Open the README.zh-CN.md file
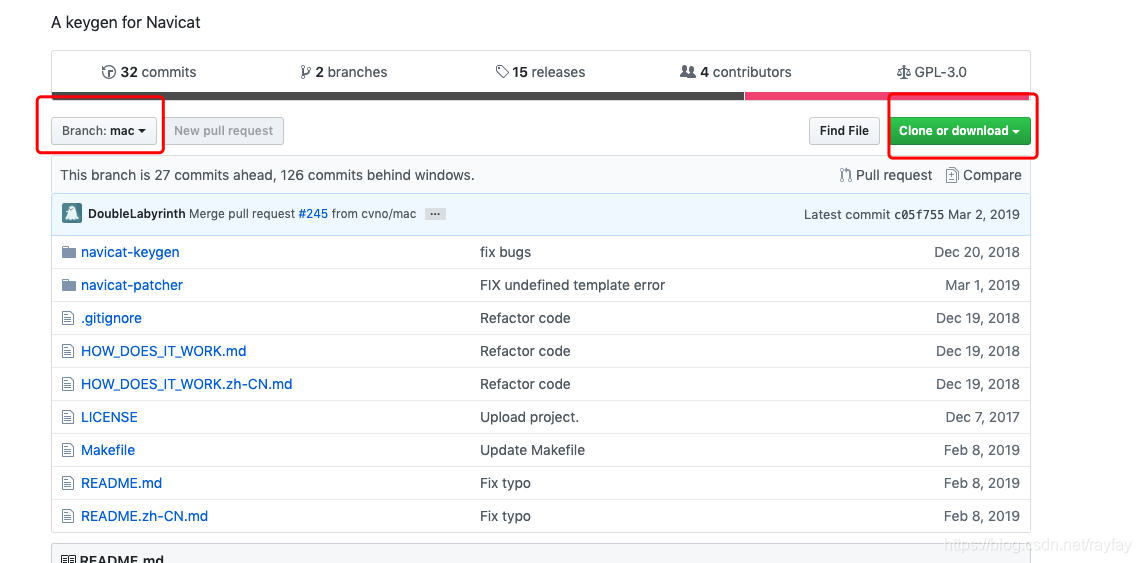The height and width of the screenshot is (563, 1141). point(144,516)
